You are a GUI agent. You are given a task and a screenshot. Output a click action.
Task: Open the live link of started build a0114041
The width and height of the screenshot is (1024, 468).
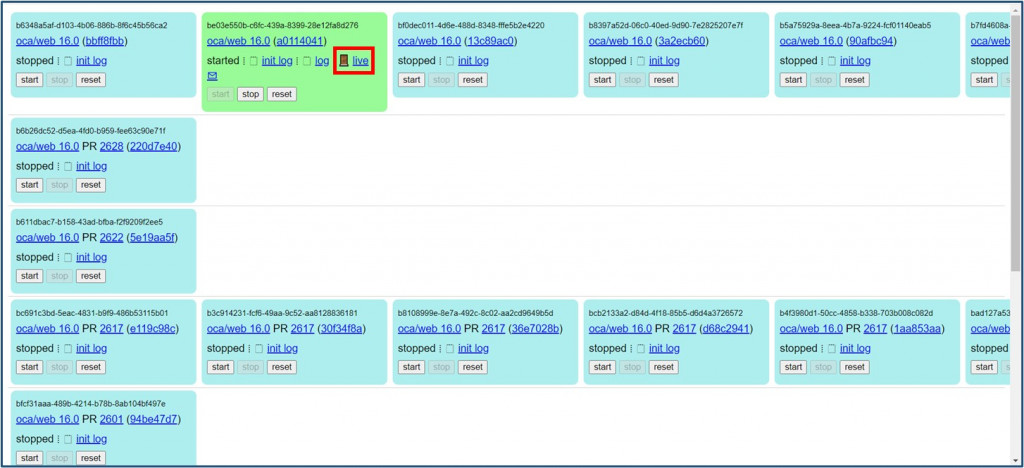(360, 61)
